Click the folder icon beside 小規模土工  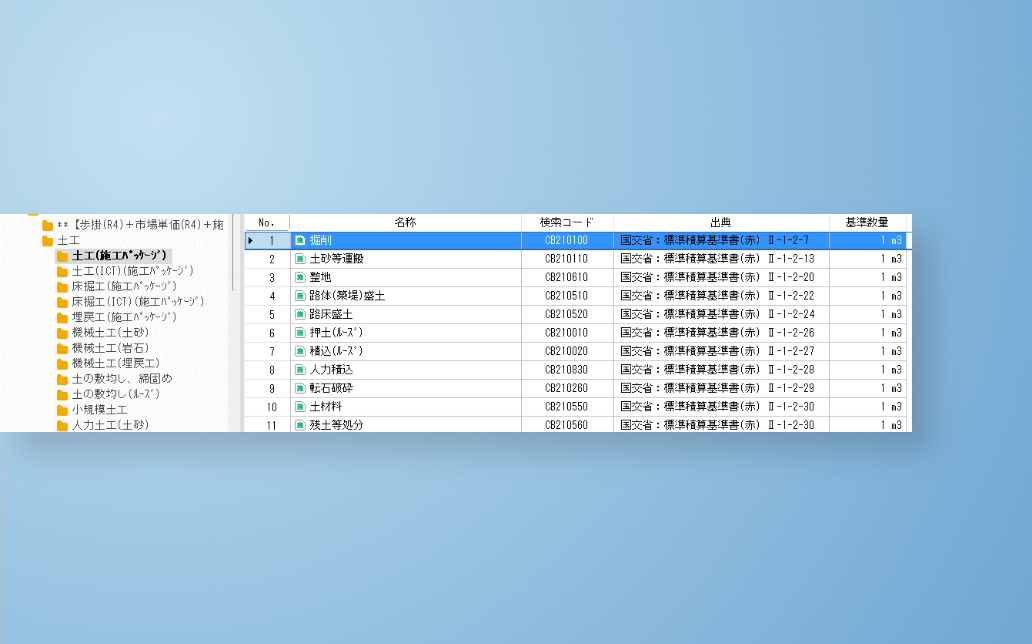[62, 410]
